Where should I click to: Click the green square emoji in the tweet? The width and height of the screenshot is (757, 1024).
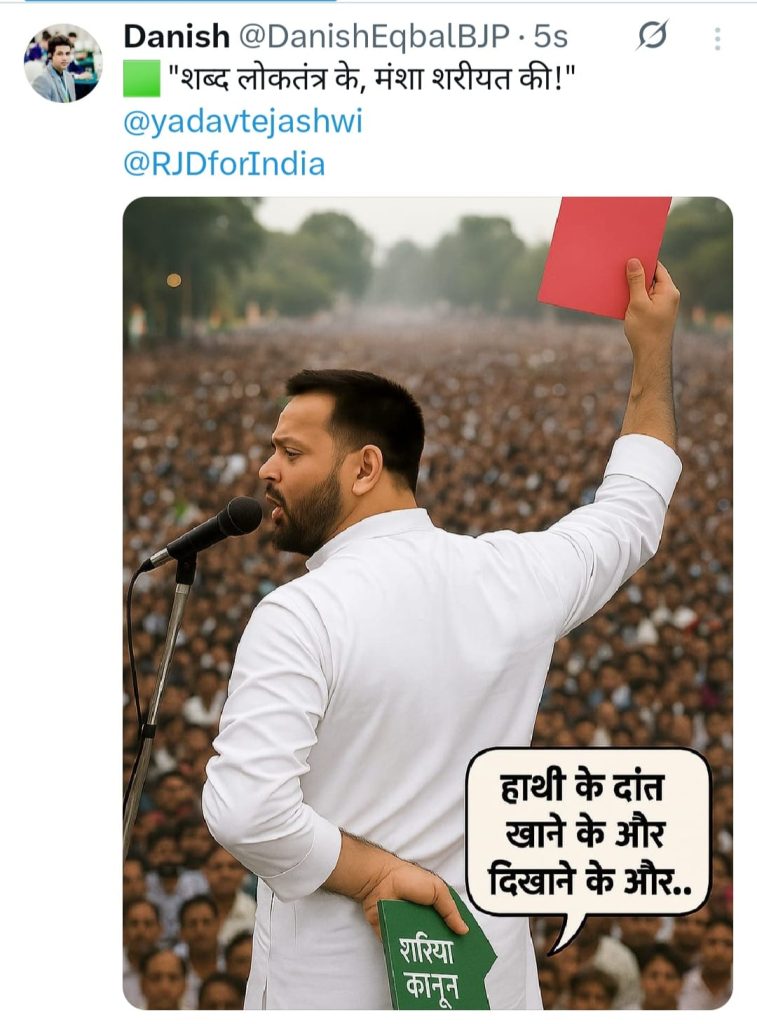[x=142, y=79]
